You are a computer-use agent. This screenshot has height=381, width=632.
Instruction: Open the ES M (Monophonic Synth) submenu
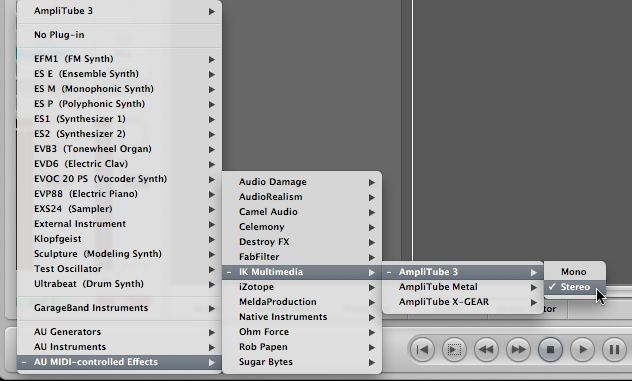pyautogui.click(x=119, y=89)
